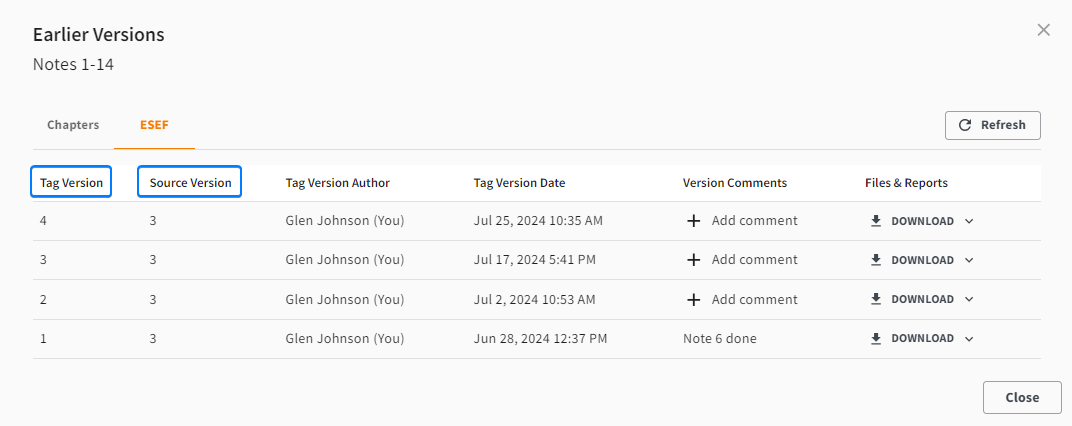Click plus icon to comment on version 4
1072x426 pixels.
693,221
